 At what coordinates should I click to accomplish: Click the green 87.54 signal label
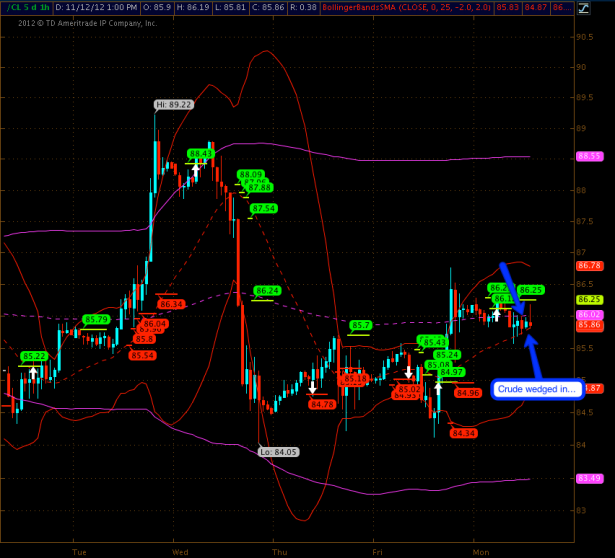[264, 208]
